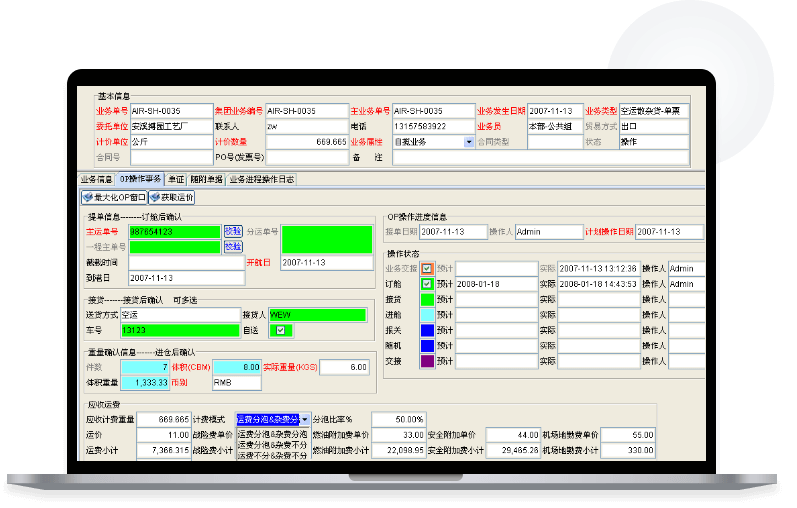The image size is (797, 508).
Task: Click the cyan 进舱 status box
Action: (427, 315)
